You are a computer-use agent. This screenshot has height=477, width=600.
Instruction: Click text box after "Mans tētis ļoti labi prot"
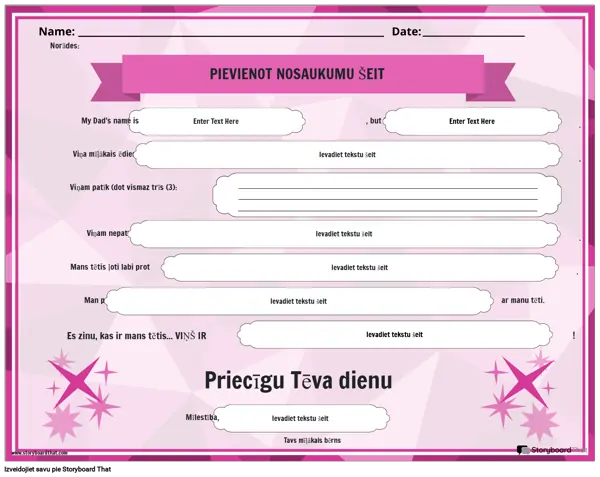360,267
